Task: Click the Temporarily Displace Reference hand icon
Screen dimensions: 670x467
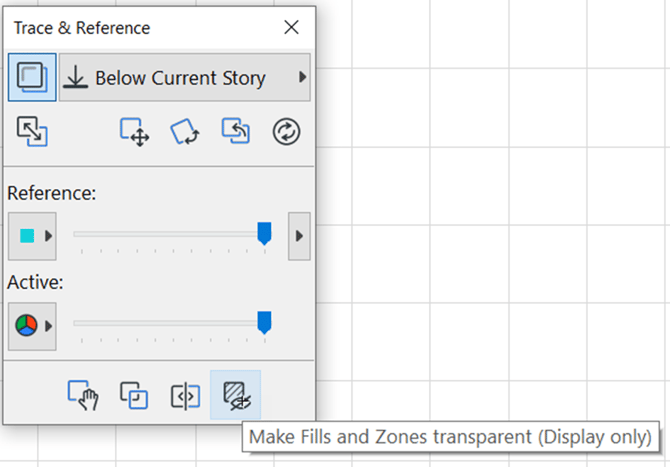Action: click(82, 395)
